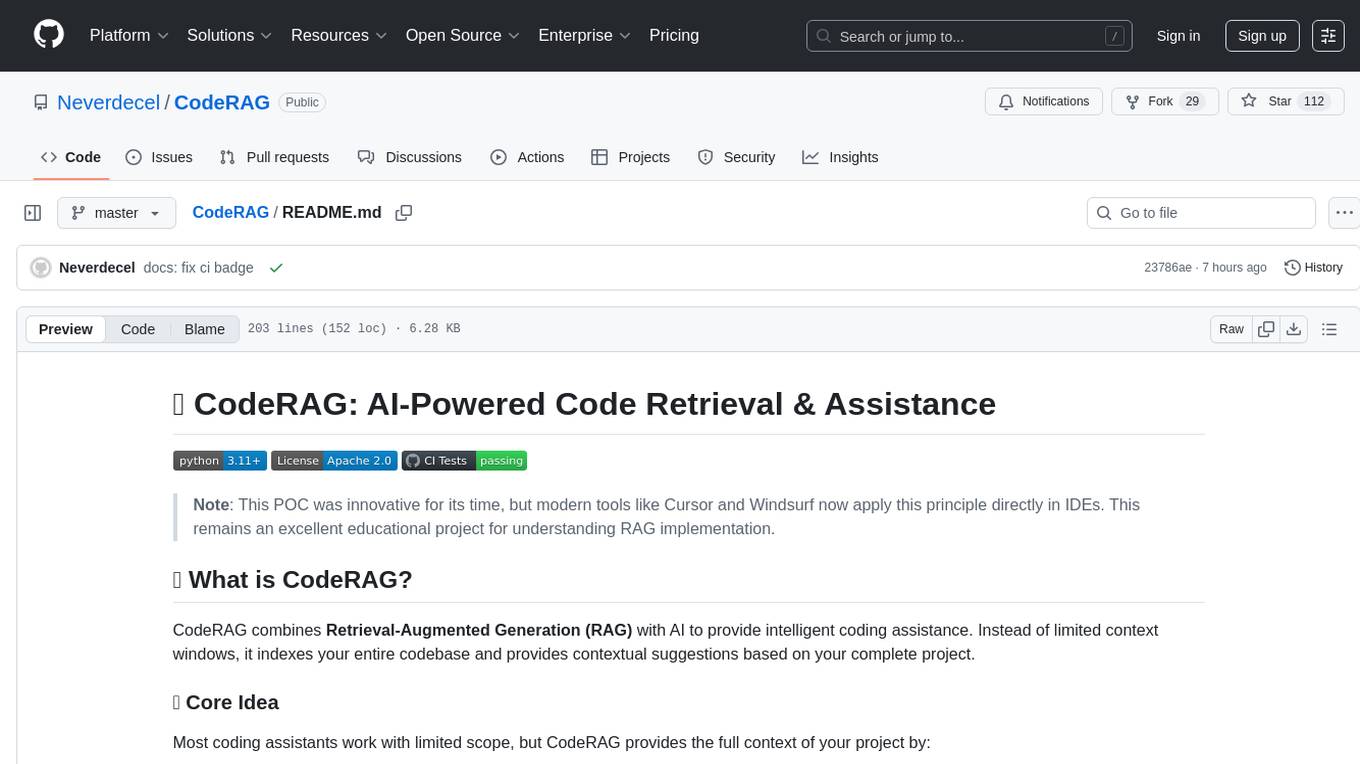The height and width of the screenshot is (764, 1360).
Task: Switch to the Projects tab
Action: tap(630, 157)
